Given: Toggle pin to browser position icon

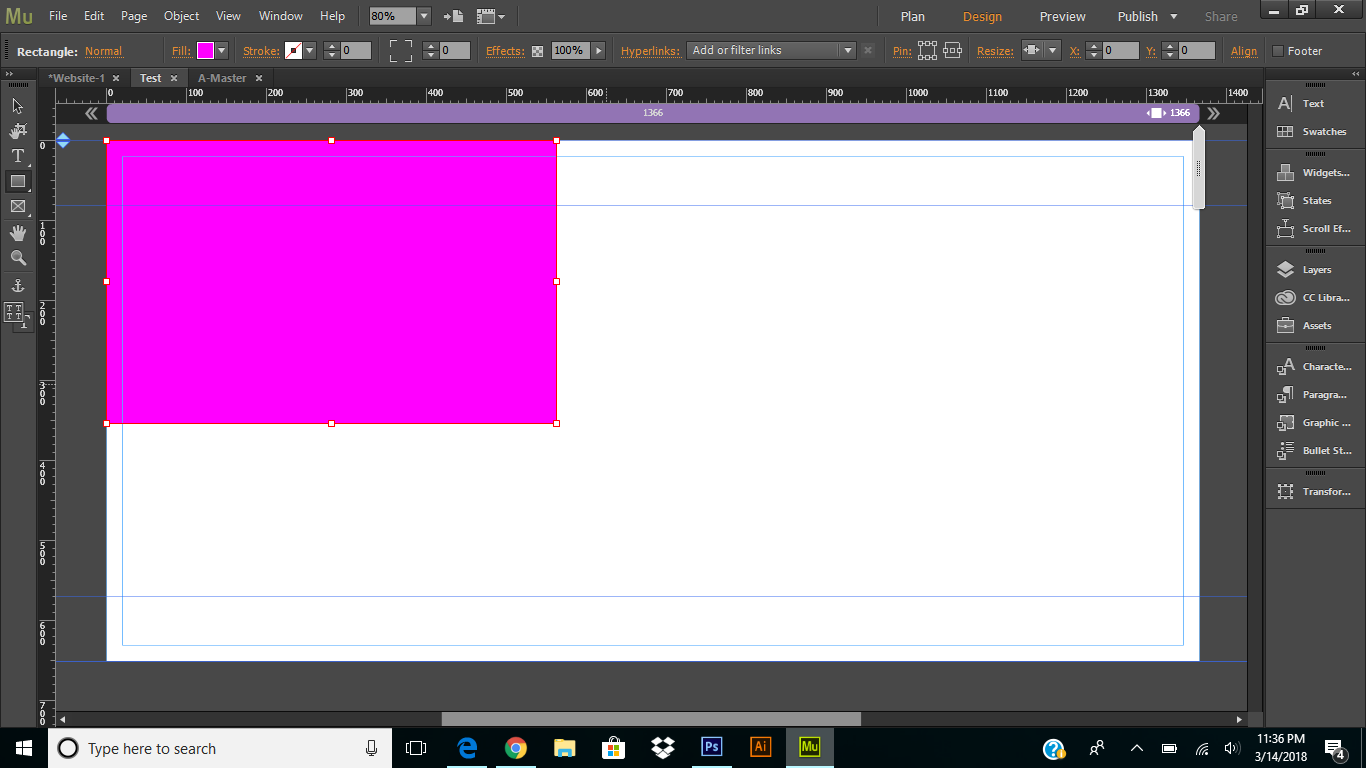Looking at the screenshot, I should [927, 50].
